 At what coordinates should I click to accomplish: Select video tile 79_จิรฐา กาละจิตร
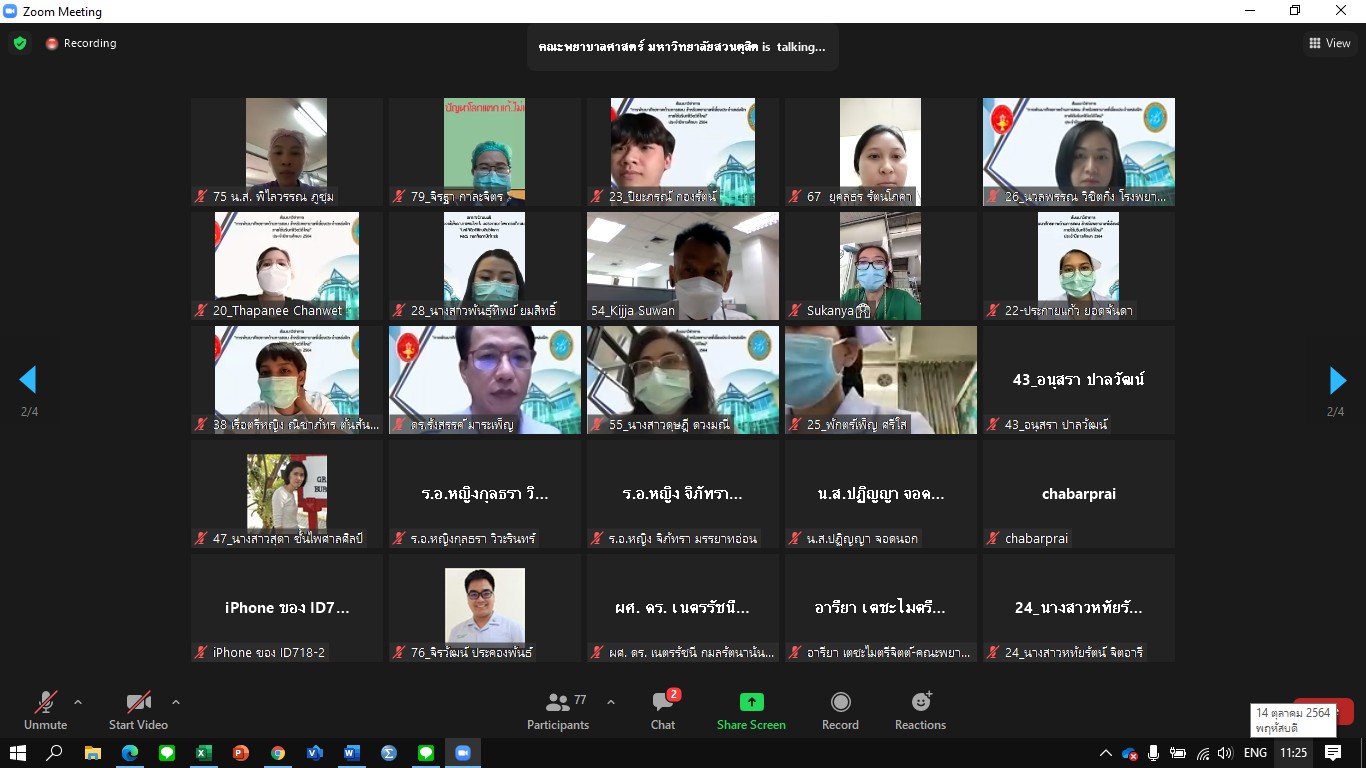(485, 152)
